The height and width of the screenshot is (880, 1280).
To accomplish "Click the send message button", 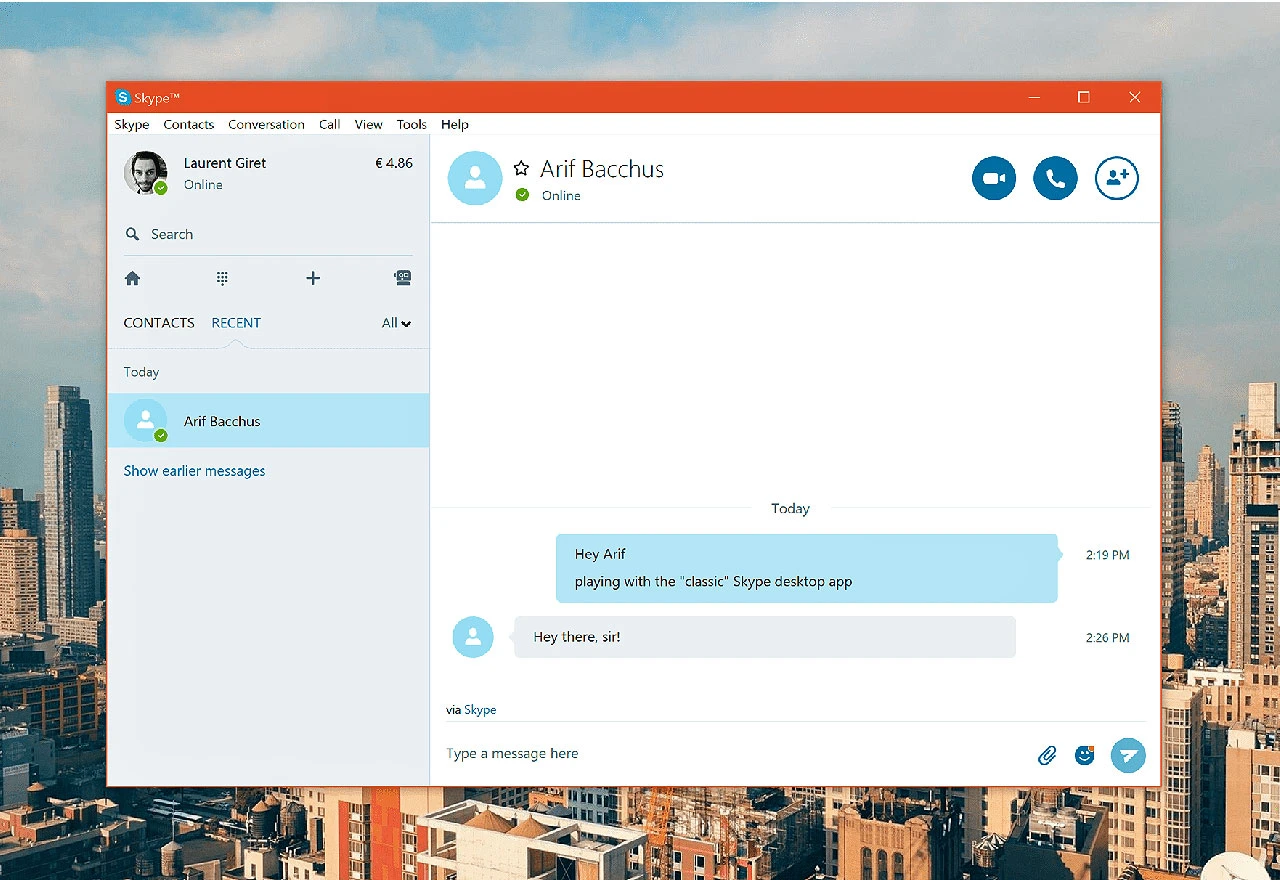I will 1128,755.
